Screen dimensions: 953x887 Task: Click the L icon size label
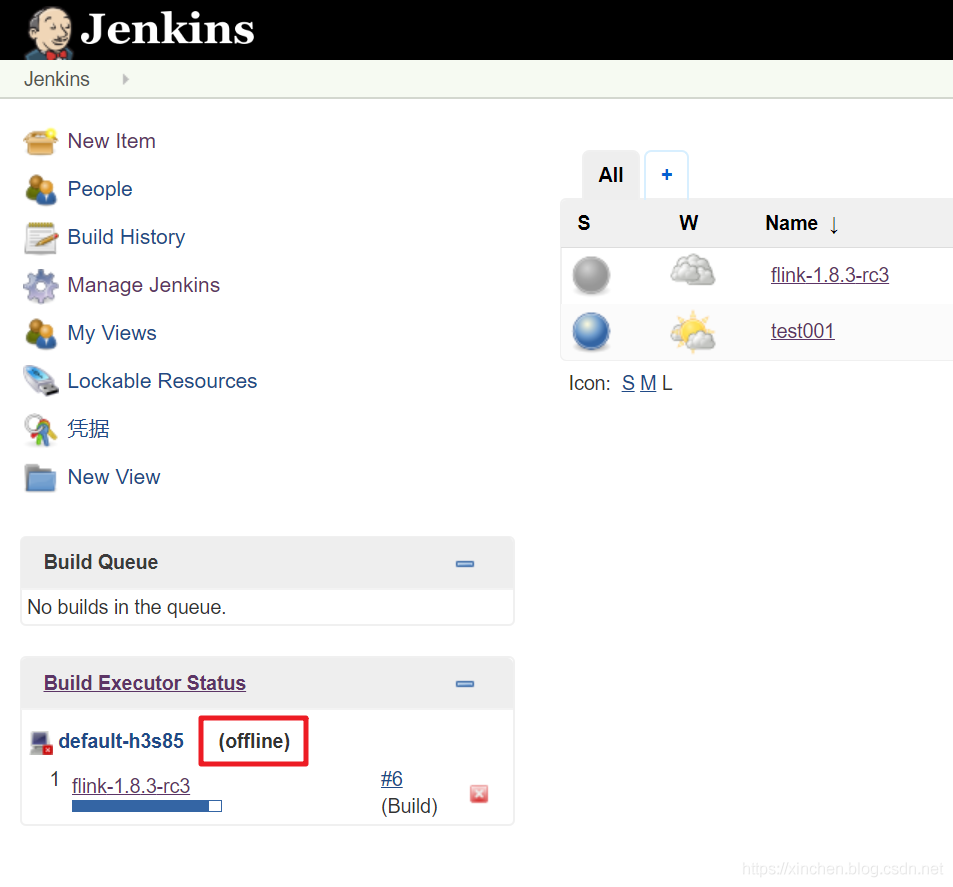pyautogui.click(x=667, y=383)
